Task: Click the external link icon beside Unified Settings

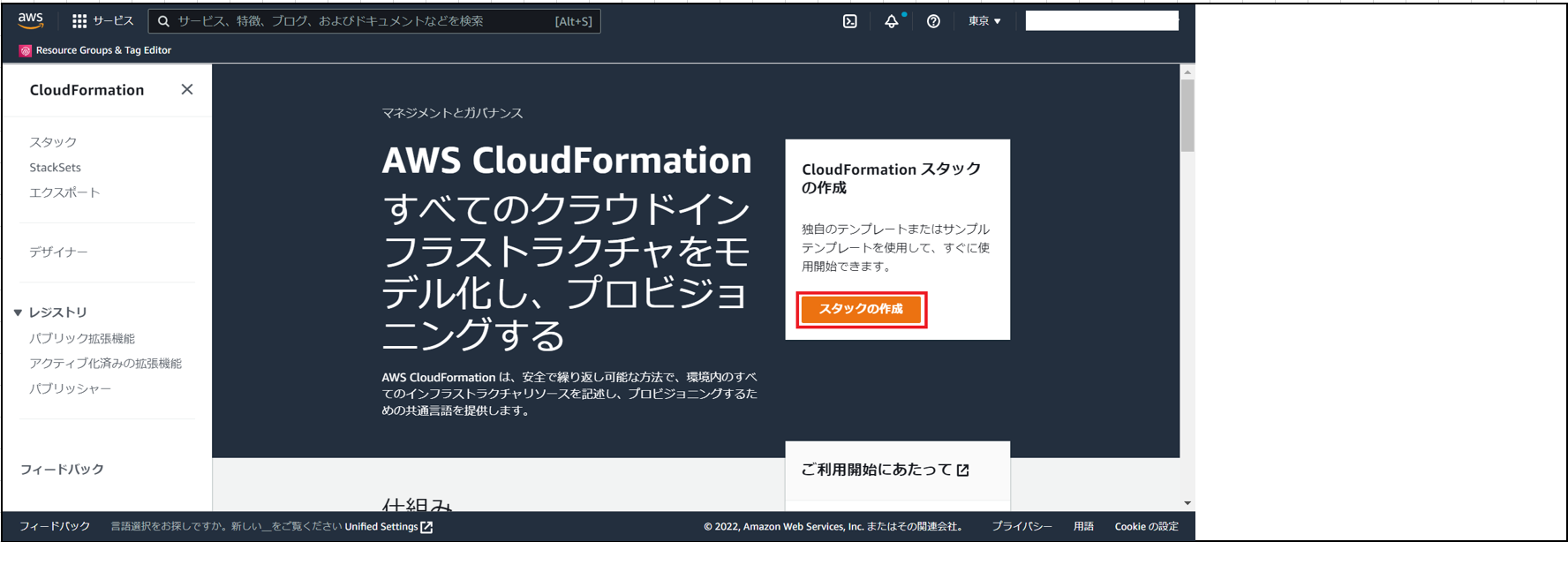Action: (426, 527)
